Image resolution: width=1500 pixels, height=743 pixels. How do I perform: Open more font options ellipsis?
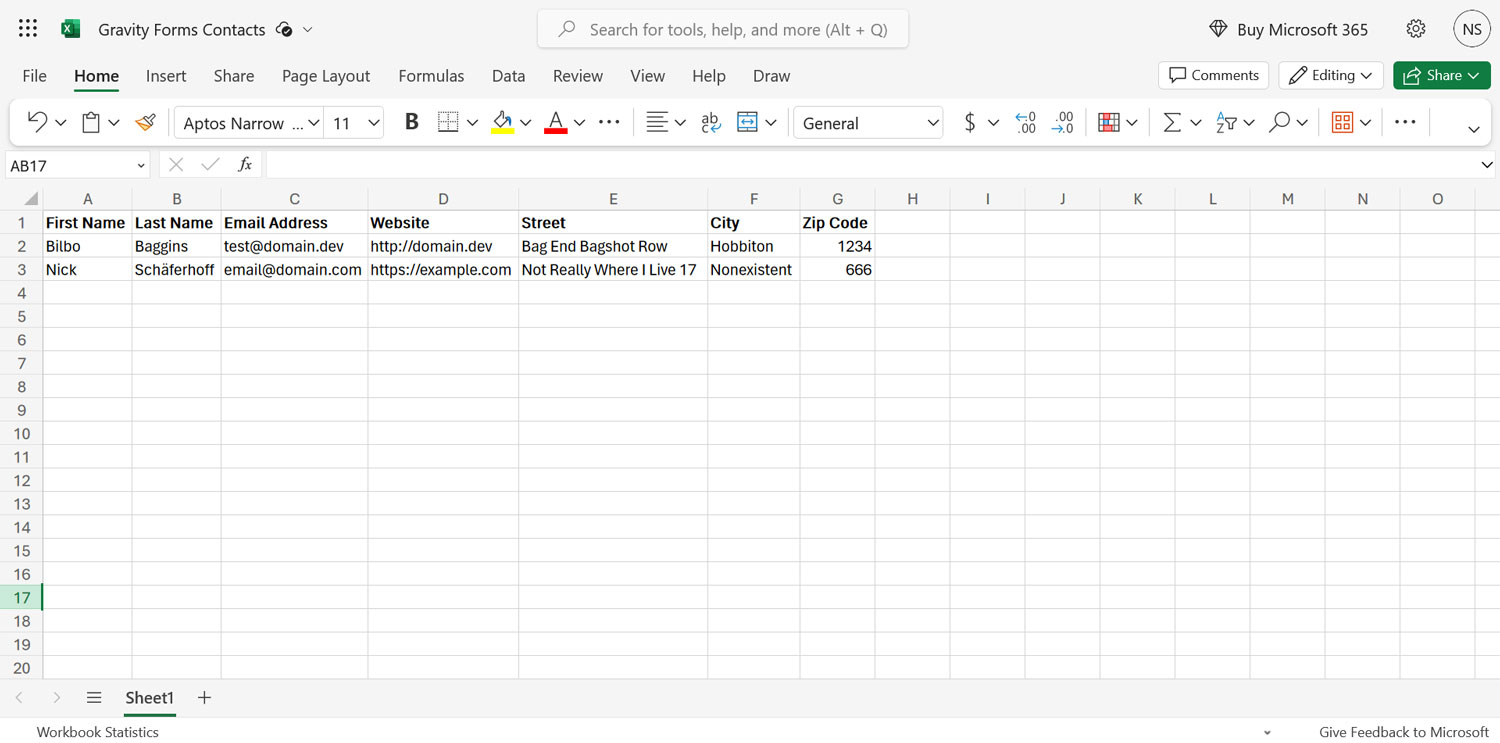pyautogui.click(x=609, y=122)
